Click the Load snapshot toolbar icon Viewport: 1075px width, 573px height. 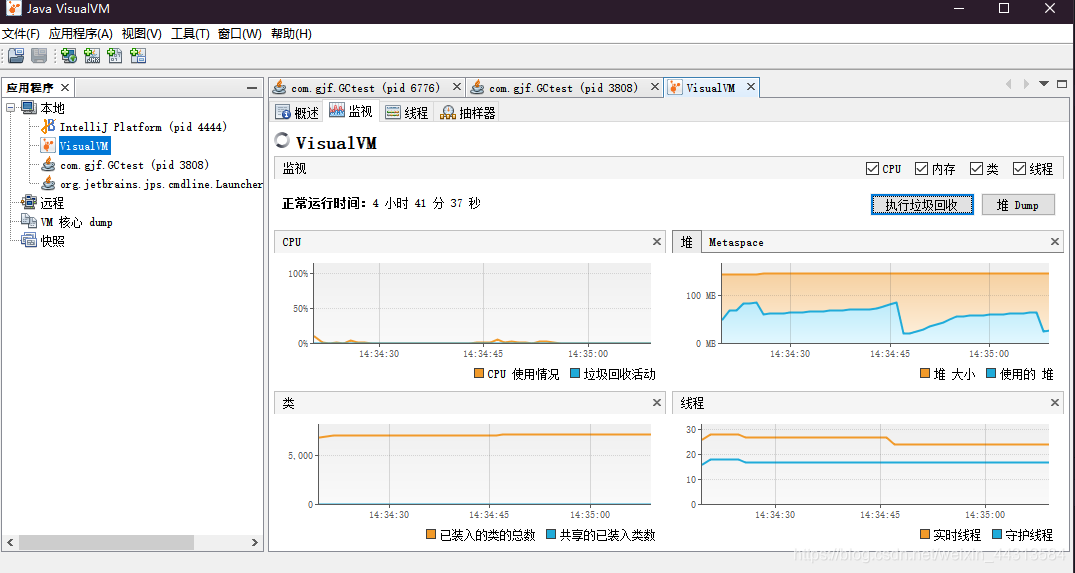[x=16, y=56]
